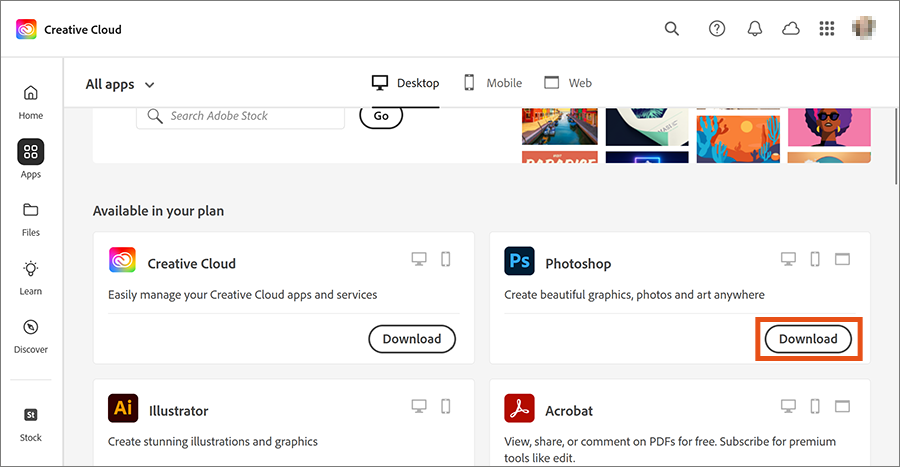Open Stock in the sidebar

pos(31,423)
